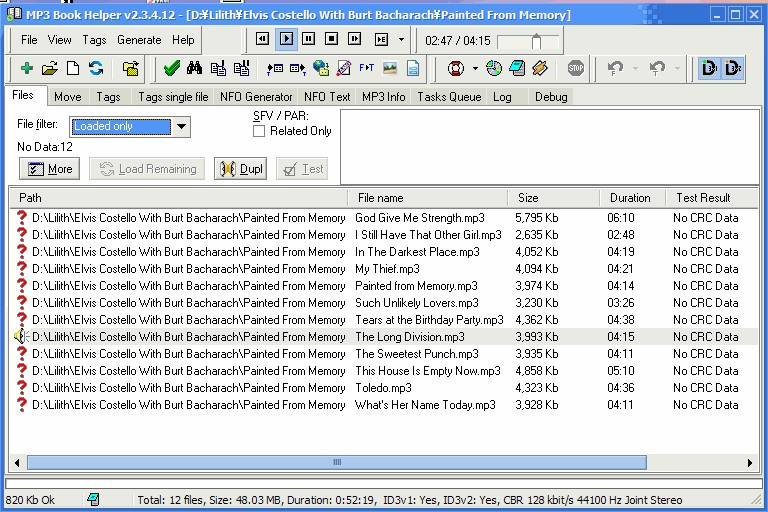Viewport: 768px width, 512px height.
Task: Open the undo F dropdown arrow
Action: [x=635, y=69]
